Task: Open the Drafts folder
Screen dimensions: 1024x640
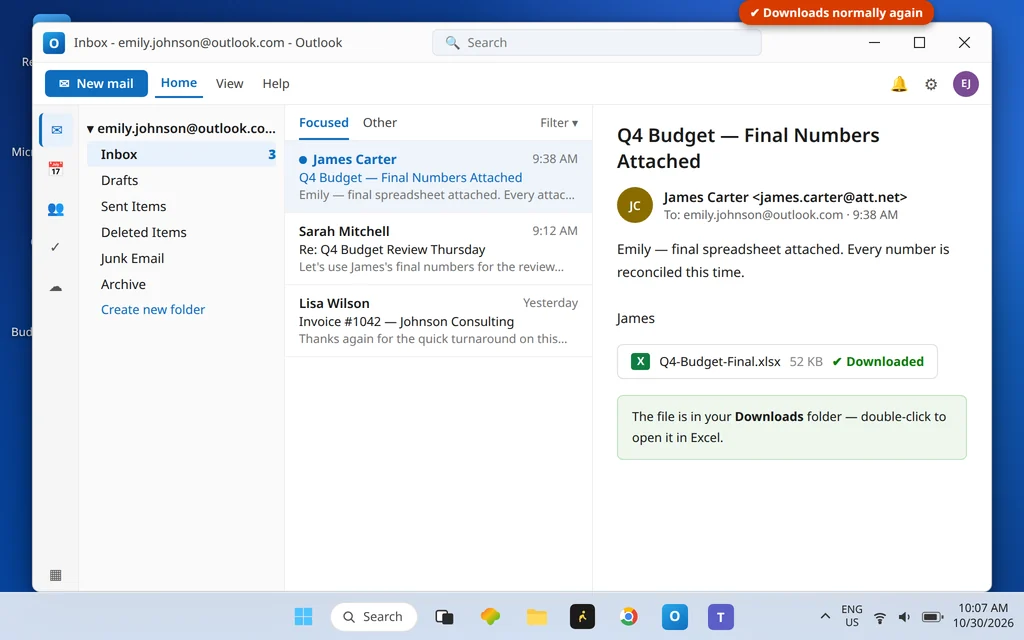Action: pos(182,180)
